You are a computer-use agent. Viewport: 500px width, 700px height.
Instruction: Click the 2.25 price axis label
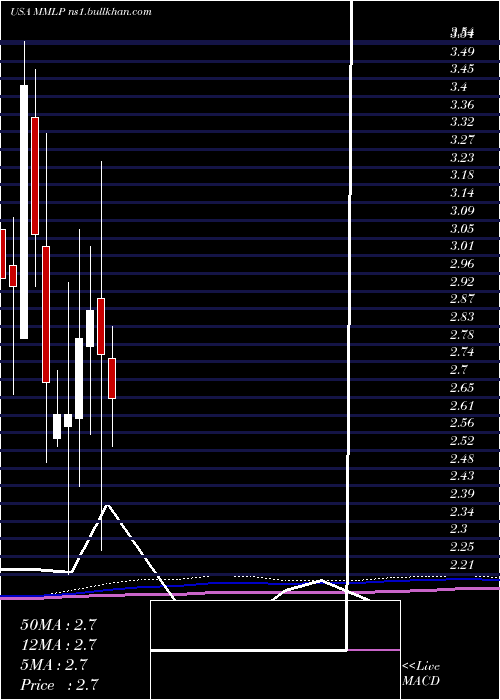click(462, 547)
